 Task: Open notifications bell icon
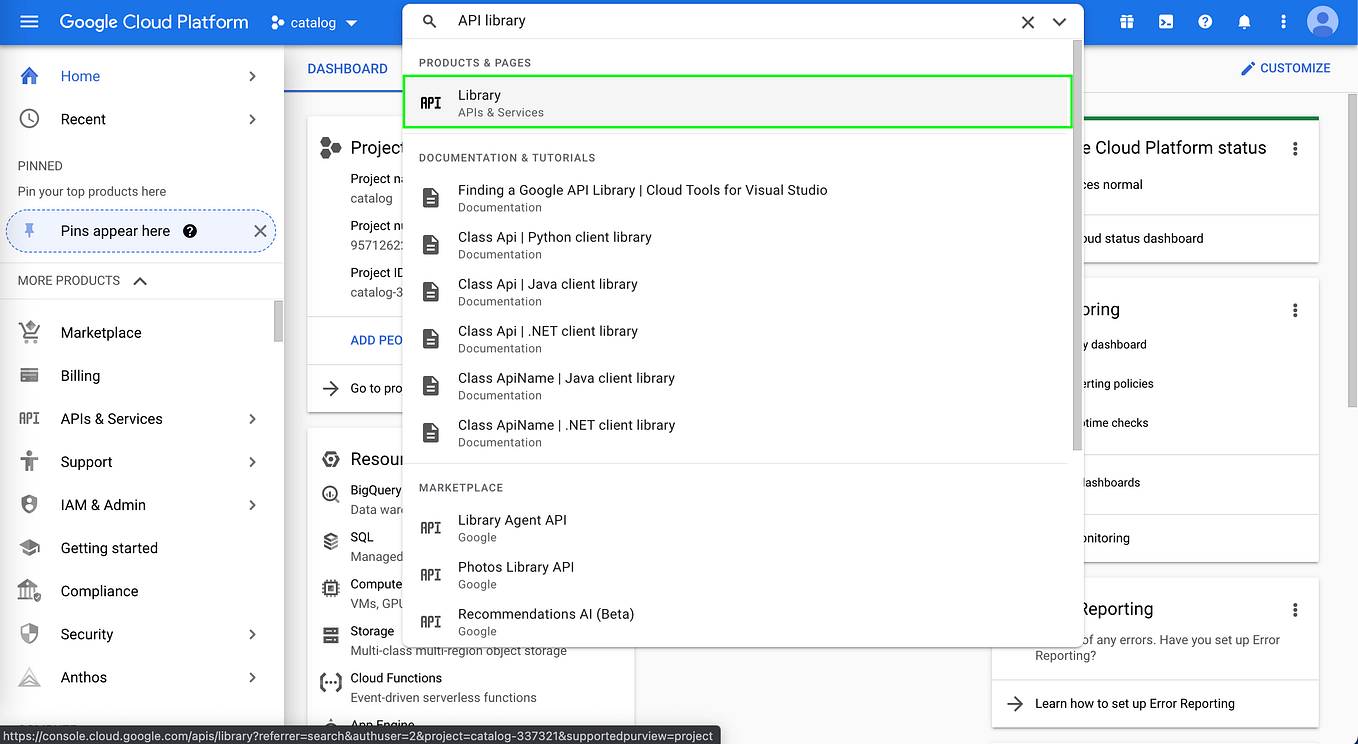[x=1244, y=21]
